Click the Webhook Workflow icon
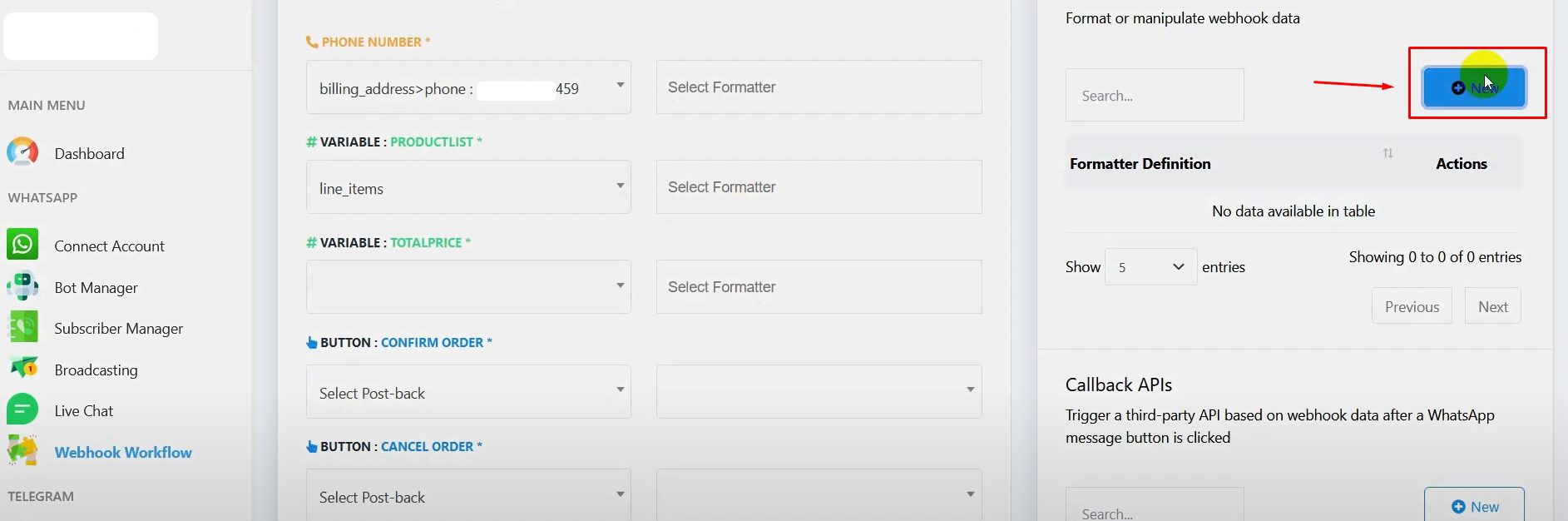 (x=22, y=451)
